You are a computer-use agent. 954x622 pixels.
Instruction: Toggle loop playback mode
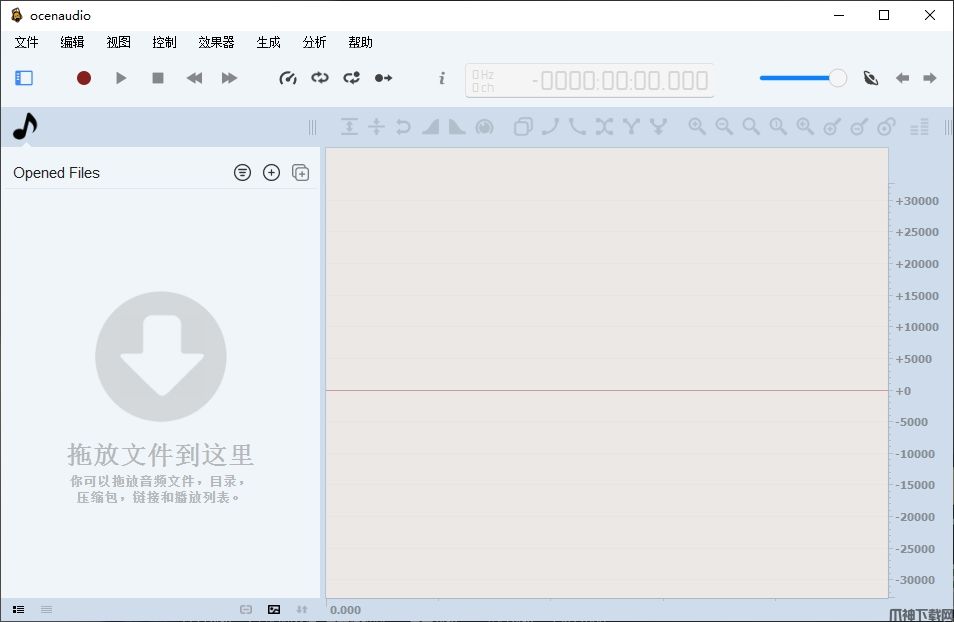pyautogui.click(x=320, y=78)
